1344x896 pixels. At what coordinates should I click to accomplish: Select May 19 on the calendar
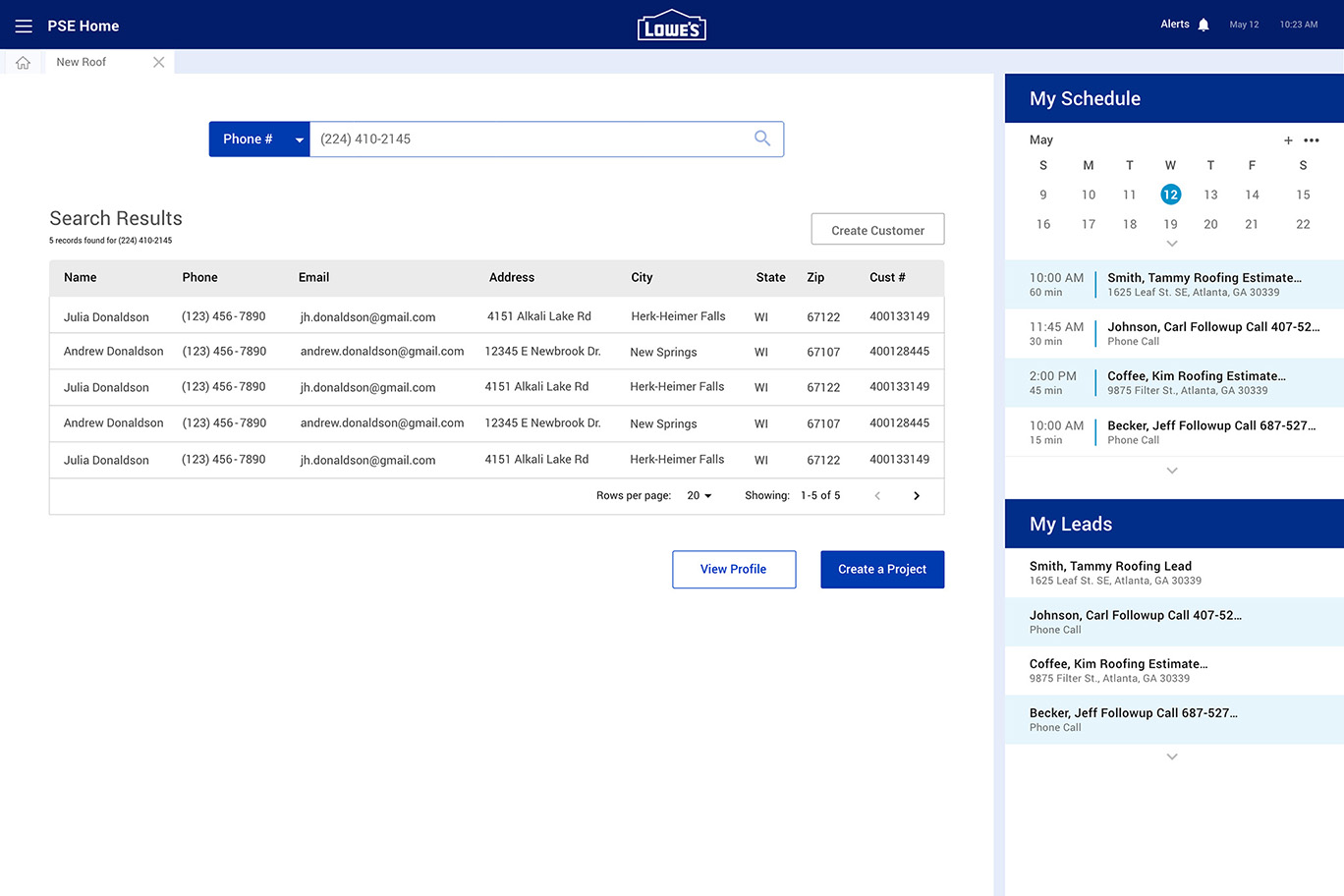(x=1170, y=224)
